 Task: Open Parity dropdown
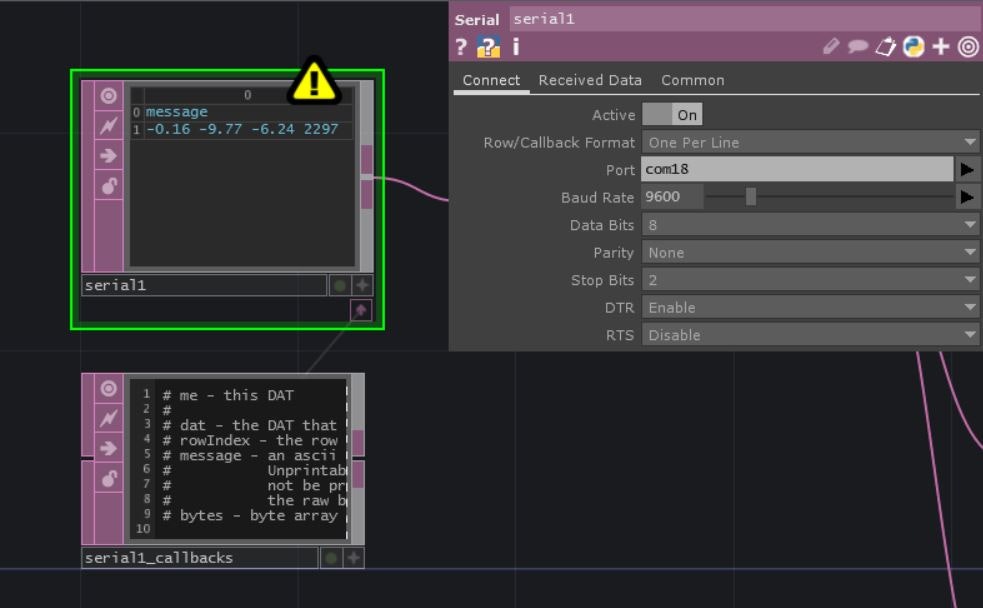810,253
